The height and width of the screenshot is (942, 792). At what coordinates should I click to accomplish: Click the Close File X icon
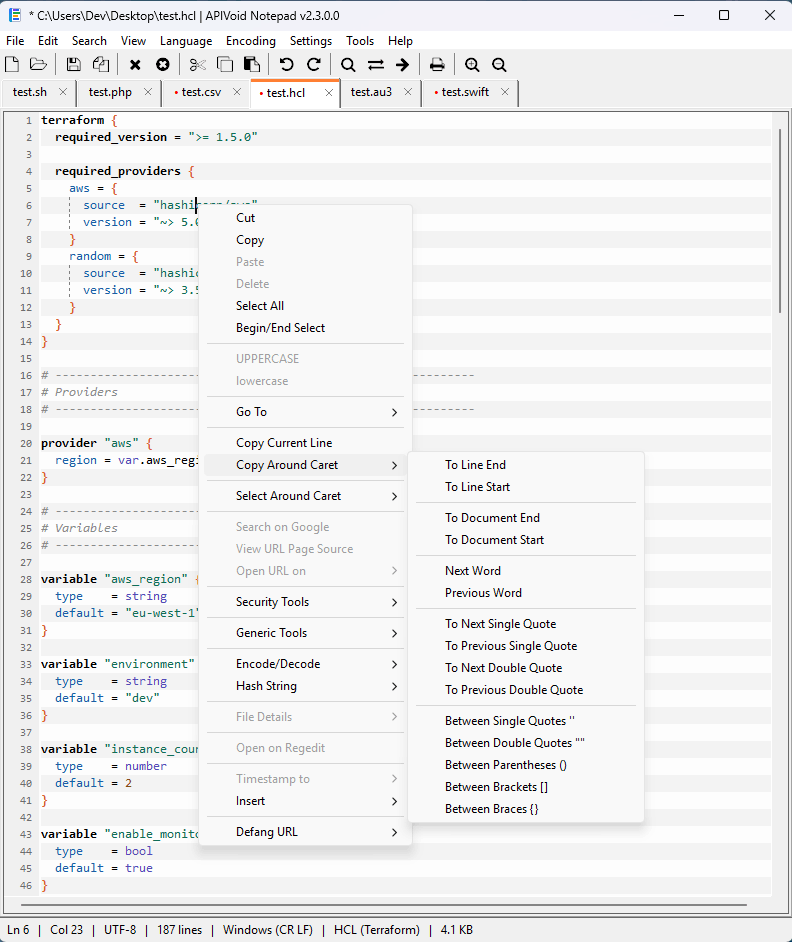click(x=135, y=64)
